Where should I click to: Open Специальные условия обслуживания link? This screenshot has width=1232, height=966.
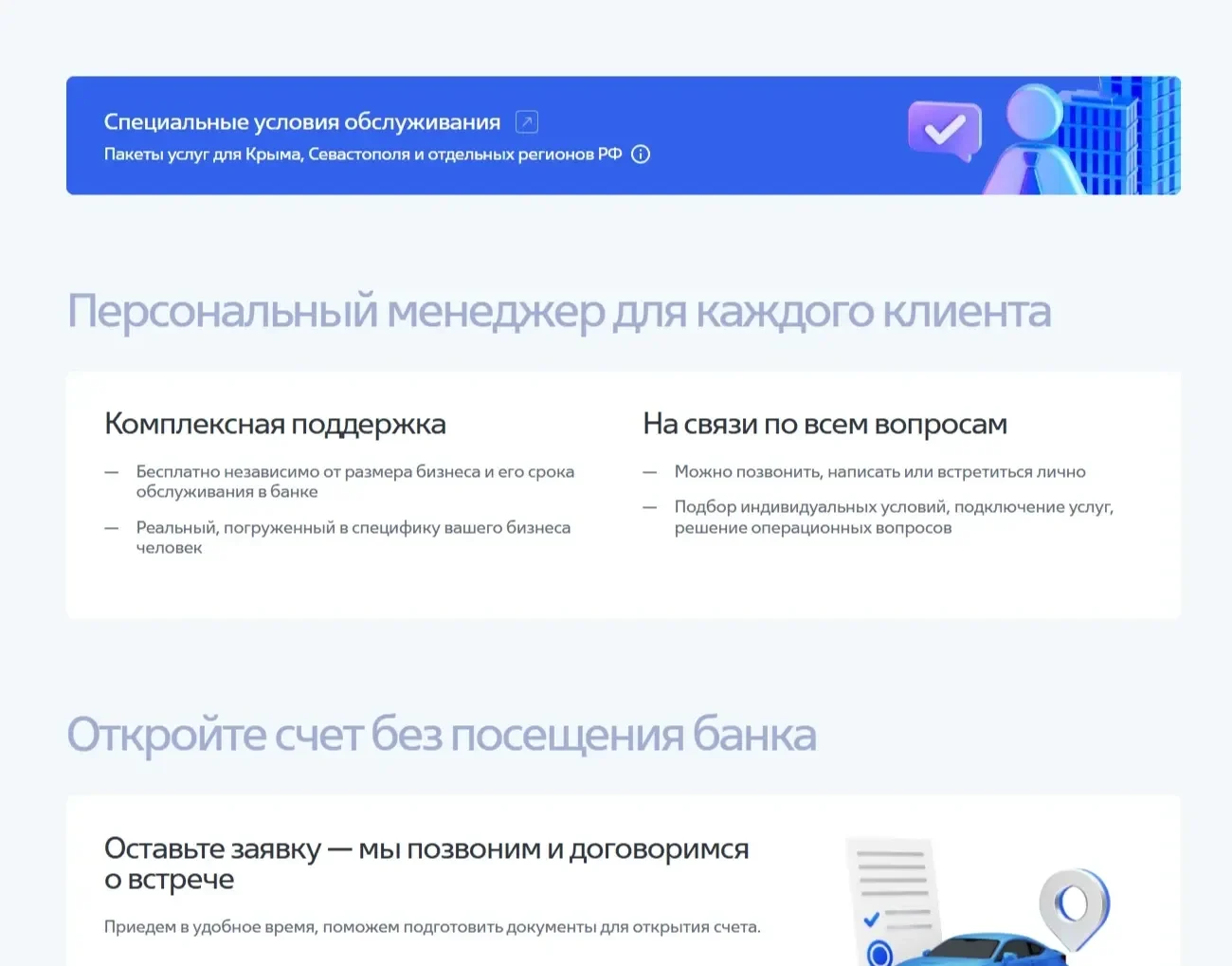click(x=302, y=122)
